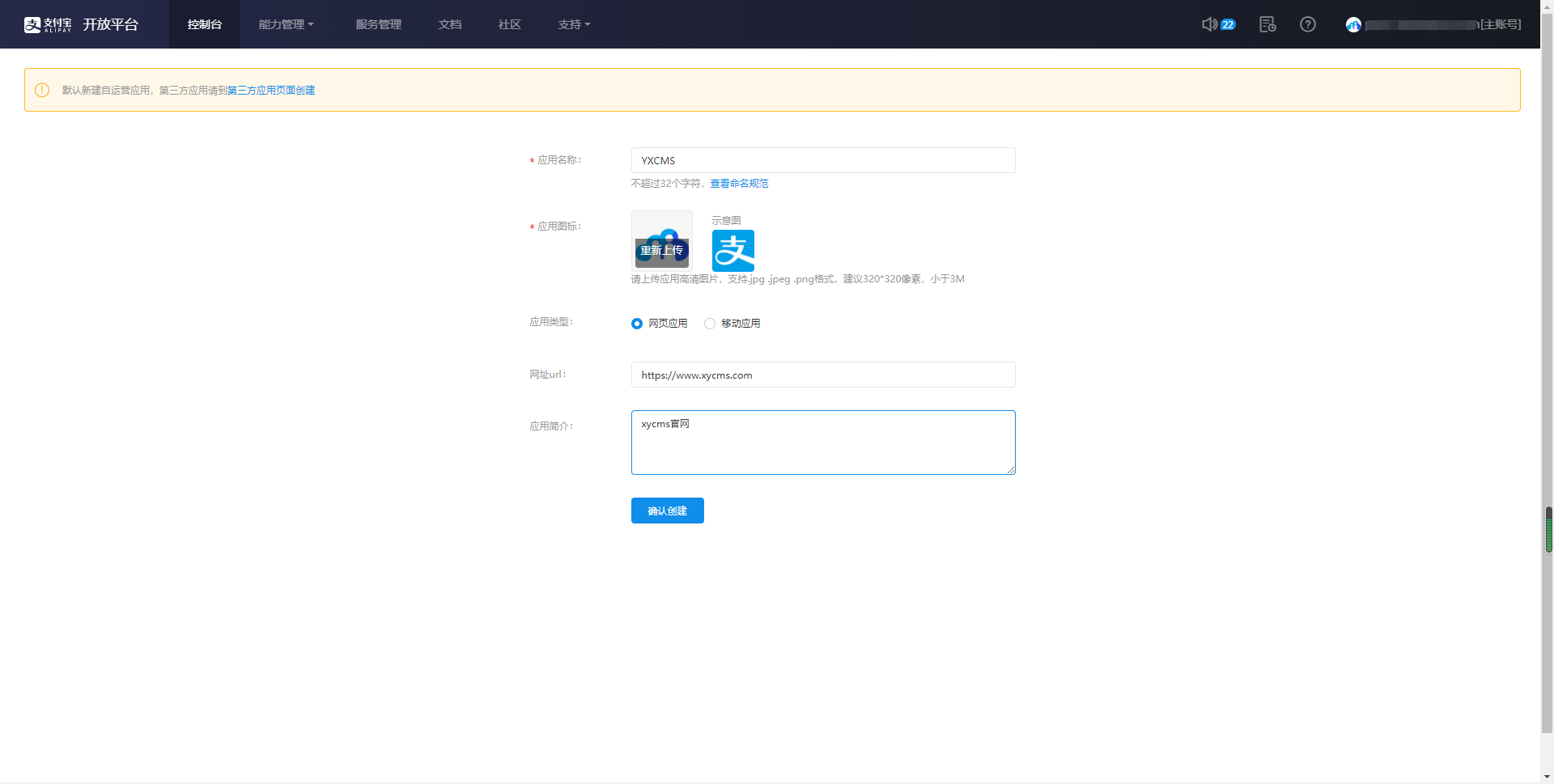
Task: Open the notifications speaker icon
Action: pos(1209,24)
